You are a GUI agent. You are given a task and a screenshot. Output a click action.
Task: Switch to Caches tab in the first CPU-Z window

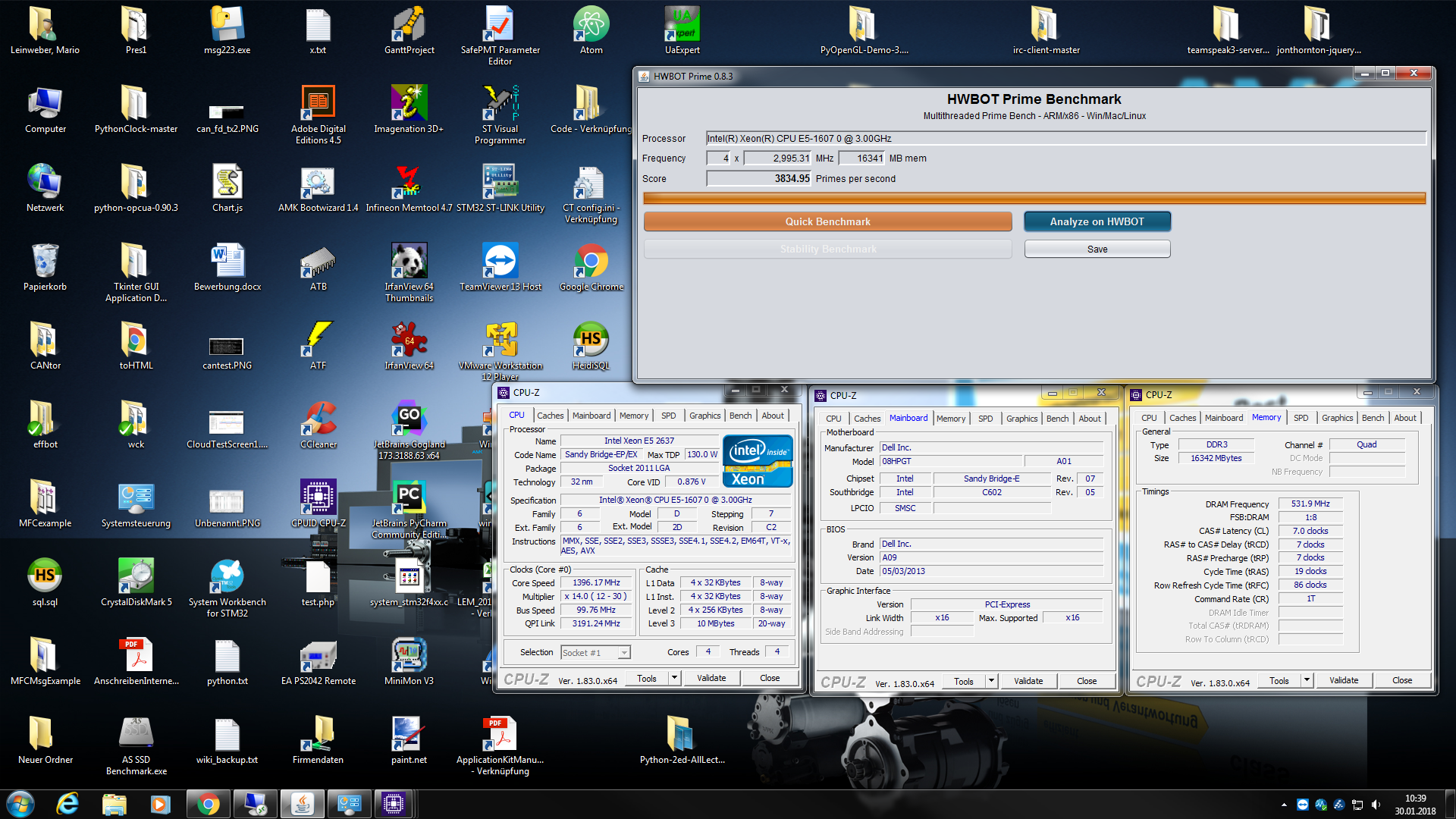point(550,416)
